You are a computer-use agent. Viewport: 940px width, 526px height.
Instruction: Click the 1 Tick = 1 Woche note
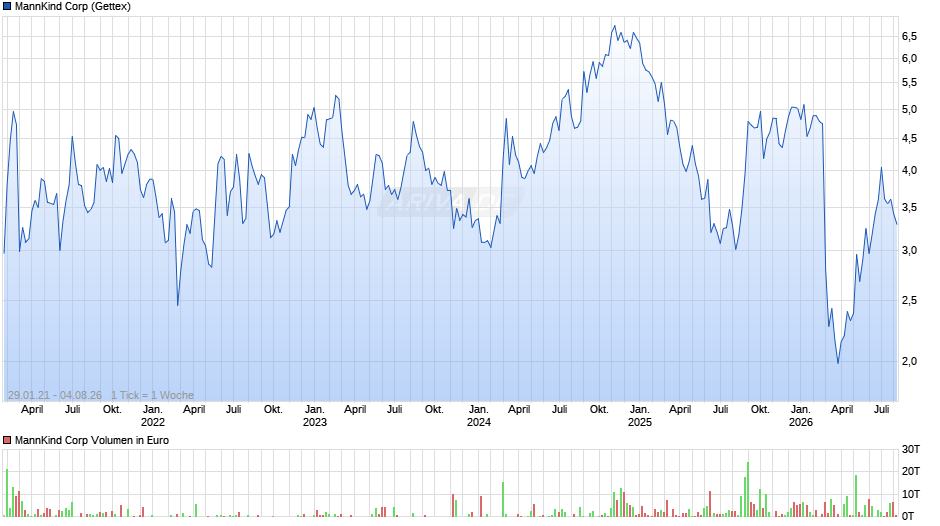click(152, 395)
